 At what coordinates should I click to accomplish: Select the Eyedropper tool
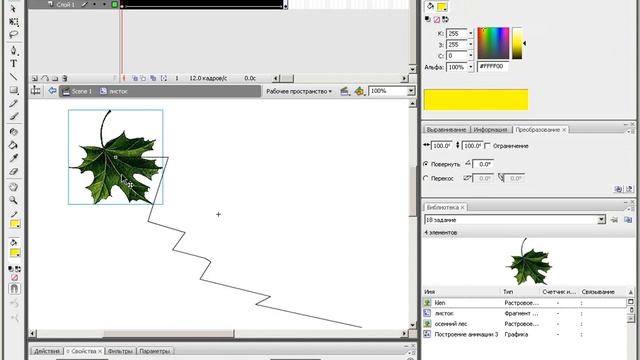tap(13, 158)
